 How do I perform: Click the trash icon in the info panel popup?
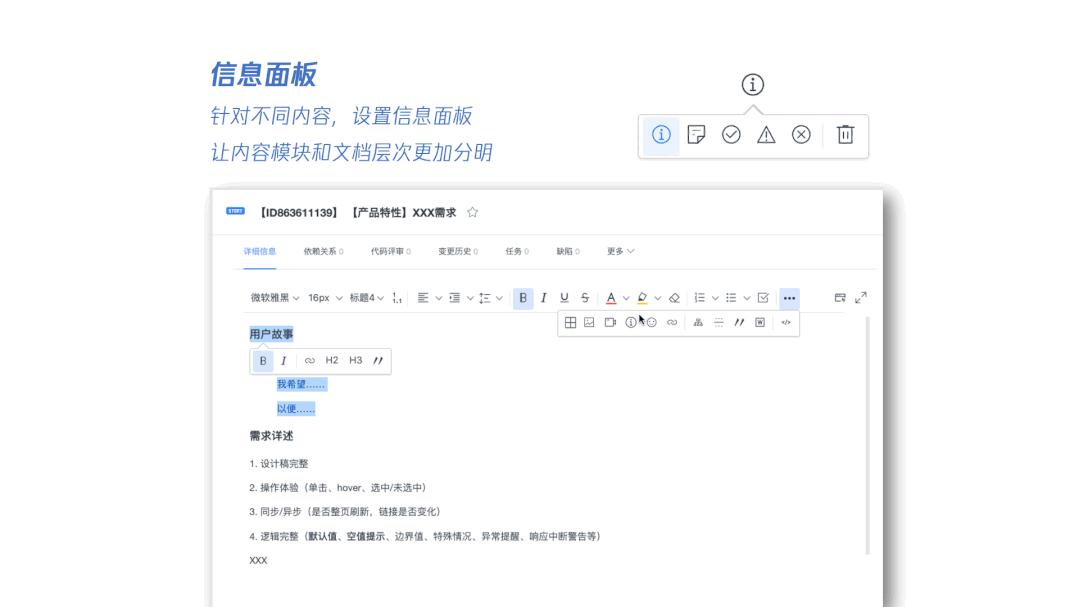(x=845, y=135)
